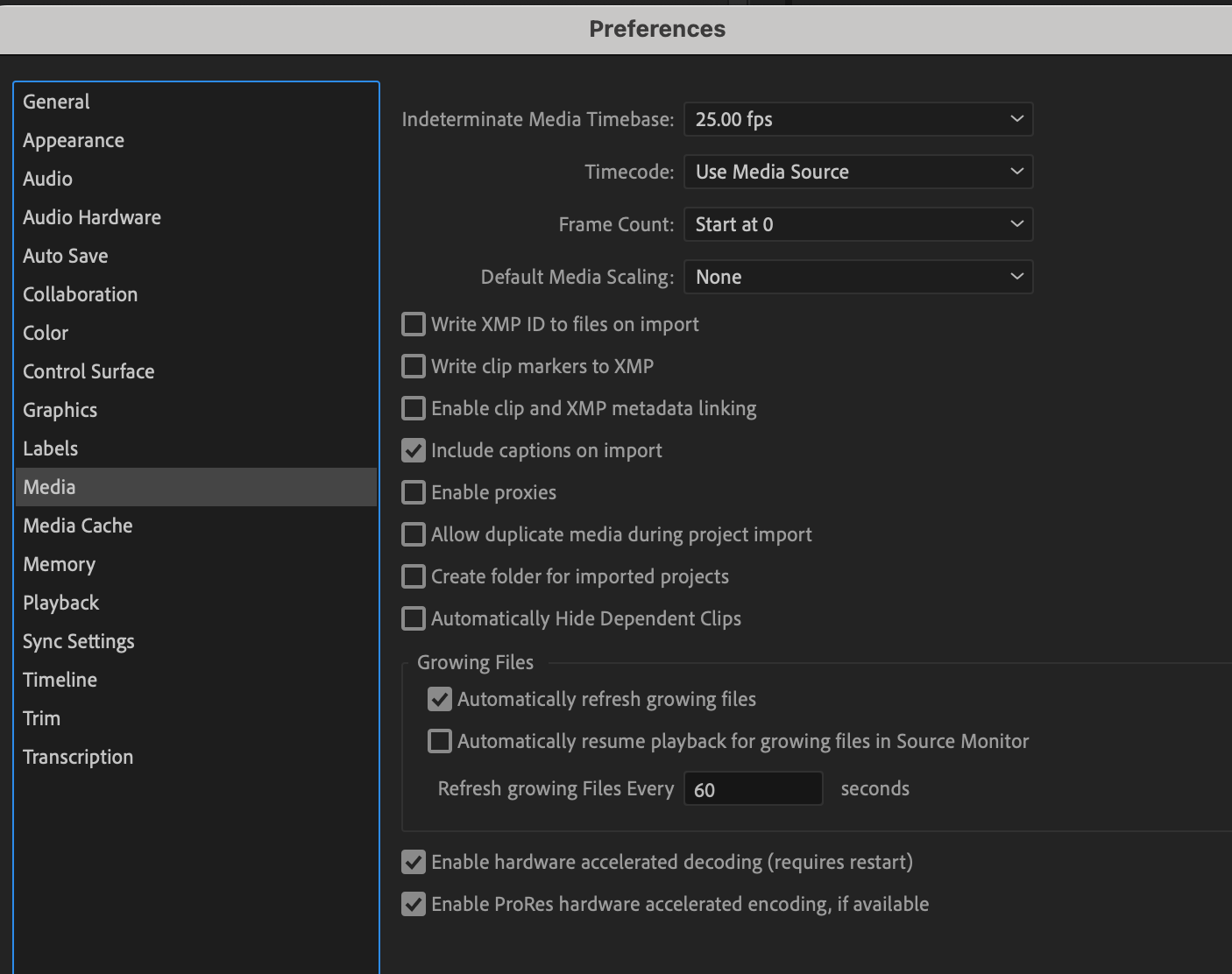Enable Write XMP ID to files on import

coord(413,324)
